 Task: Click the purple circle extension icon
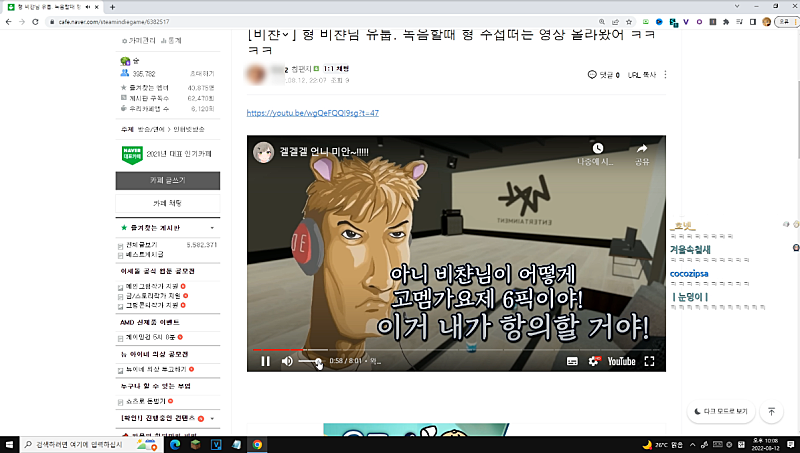click(x=699, y=22)
